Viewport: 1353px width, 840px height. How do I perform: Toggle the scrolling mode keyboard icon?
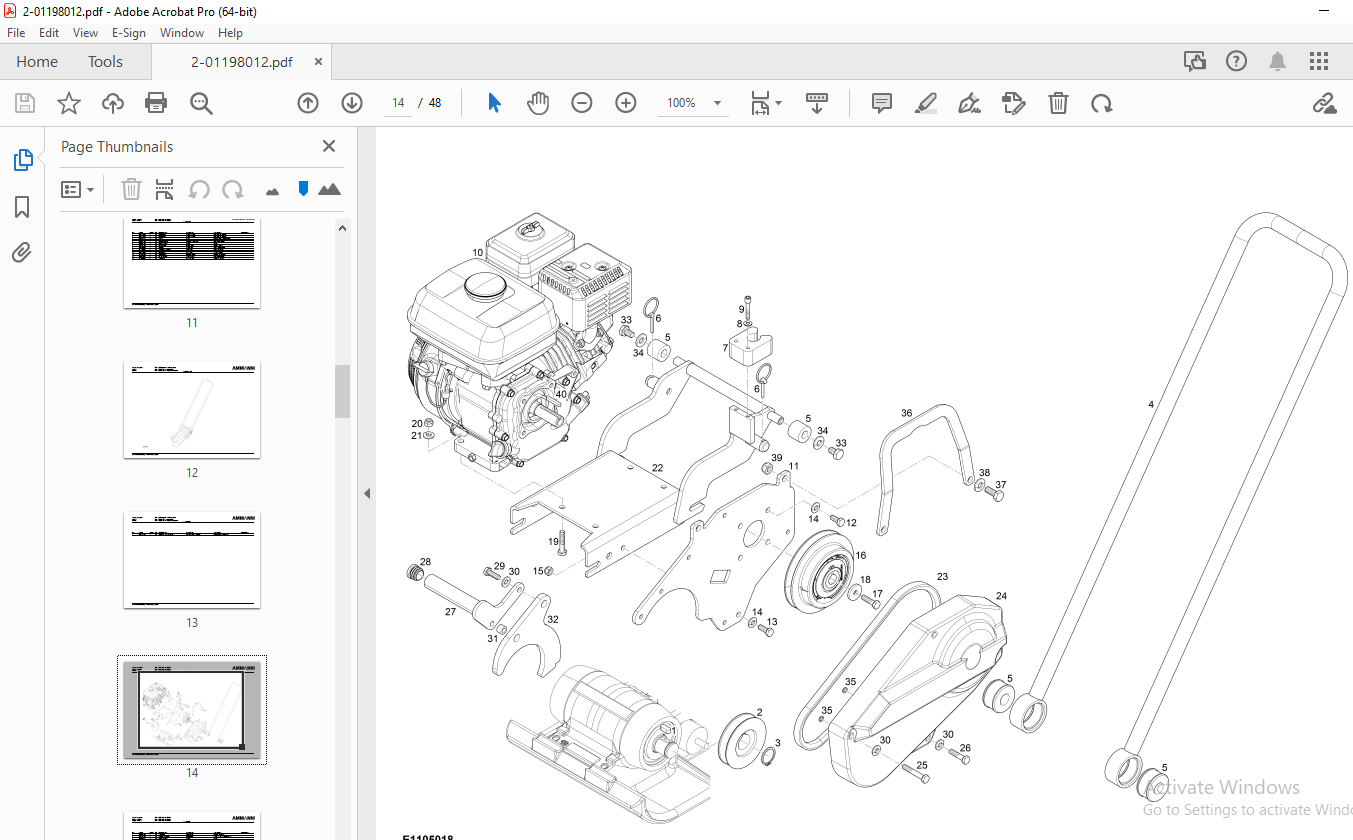point(817,103)
